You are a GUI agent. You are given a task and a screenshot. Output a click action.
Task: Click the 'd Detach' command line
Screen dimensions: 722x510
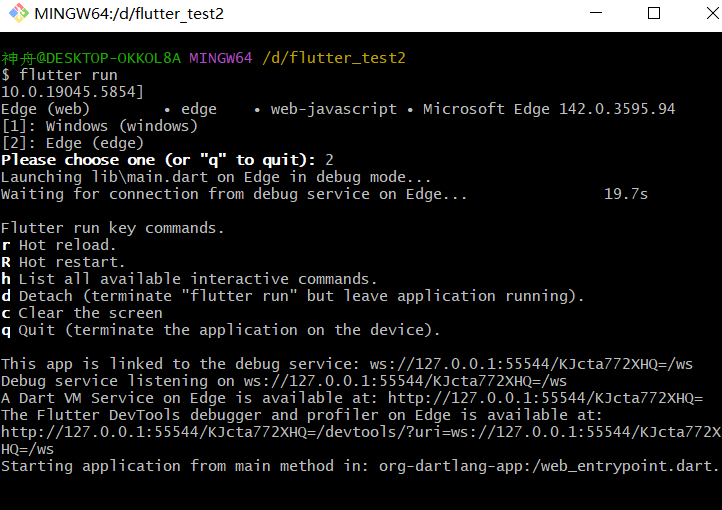tap(292, 296)
